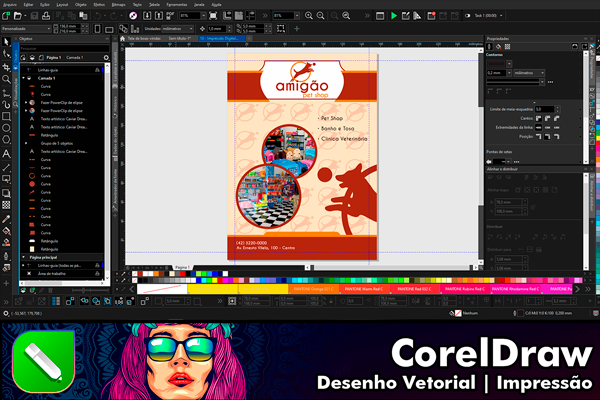Open the Arquivo menu
This screenshot has width=600, height=400.
[x=11, y=5]
